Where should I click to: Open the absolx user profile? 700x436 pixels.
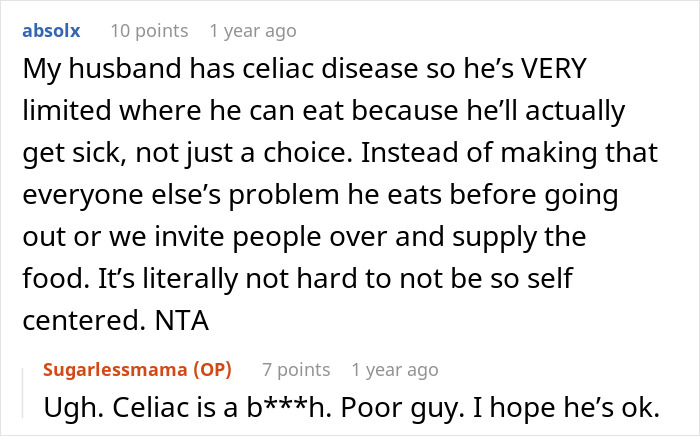(x=50, y=31)
